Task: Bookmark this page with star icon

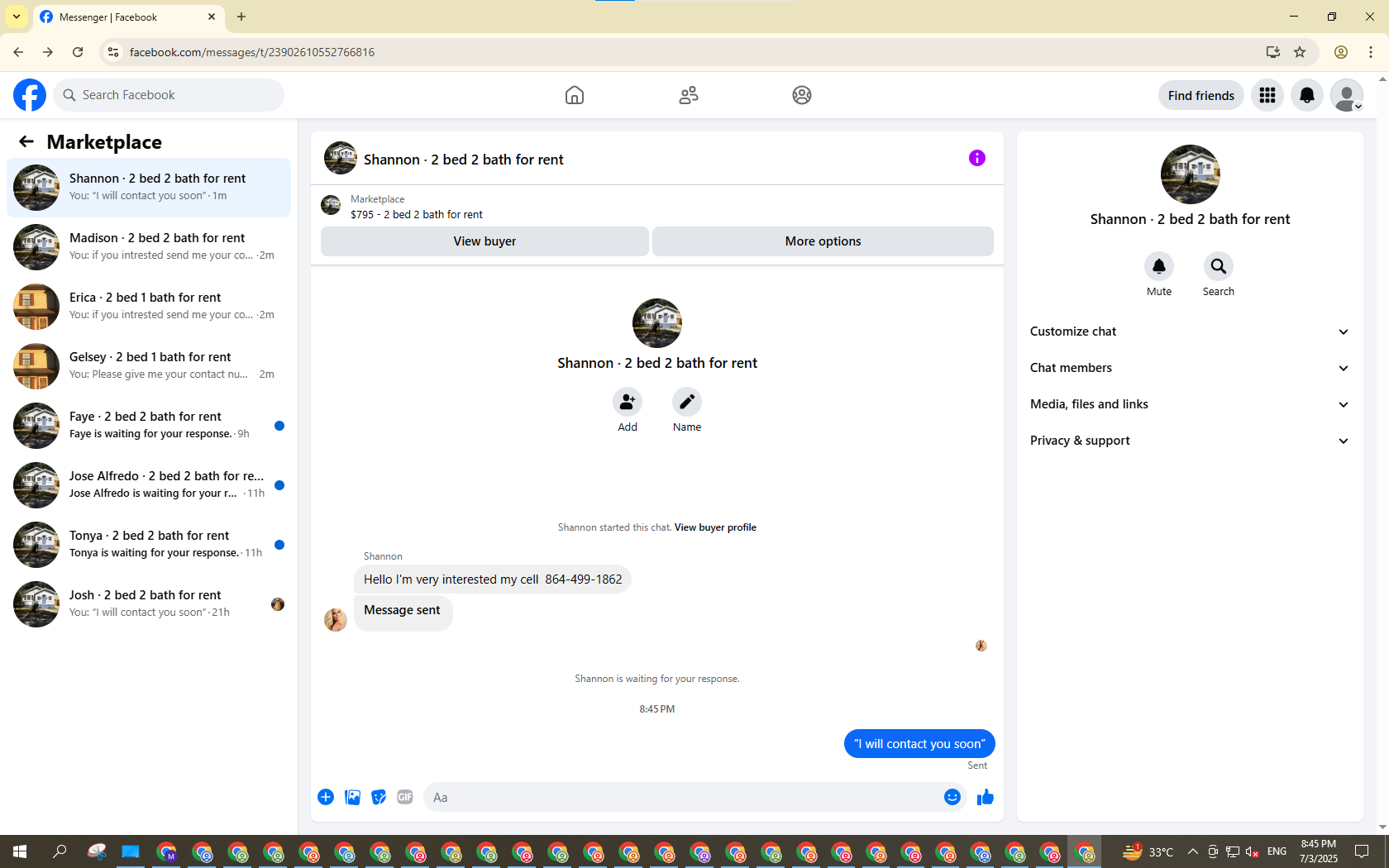Action: (1300, 52)
